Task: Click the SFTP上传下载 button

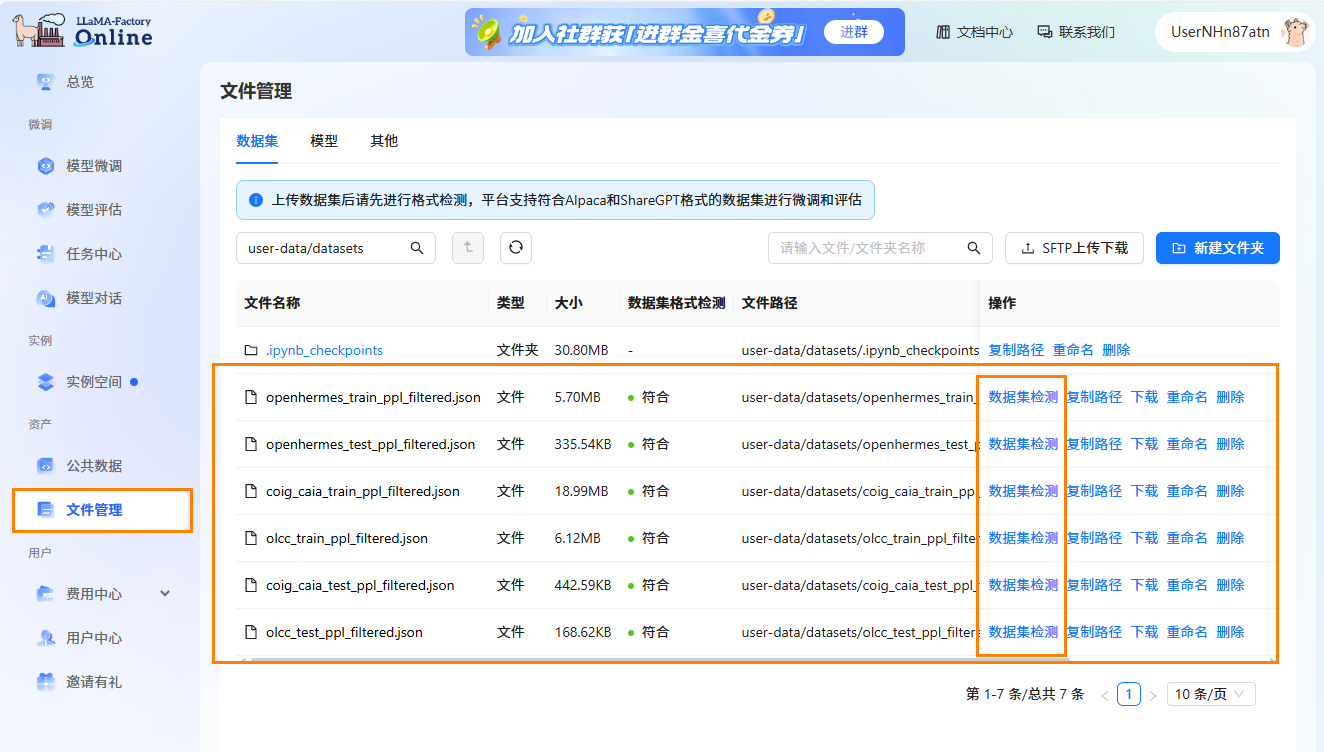Action: tap(1074, 248)
